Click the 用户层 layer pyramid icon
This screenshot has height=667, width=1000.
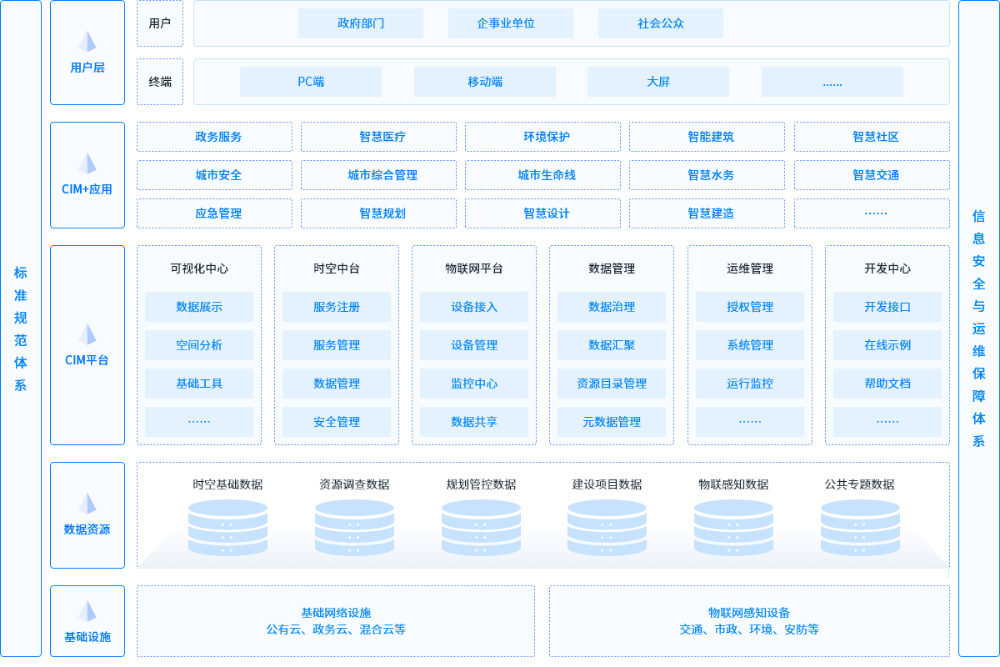point(88,42)
